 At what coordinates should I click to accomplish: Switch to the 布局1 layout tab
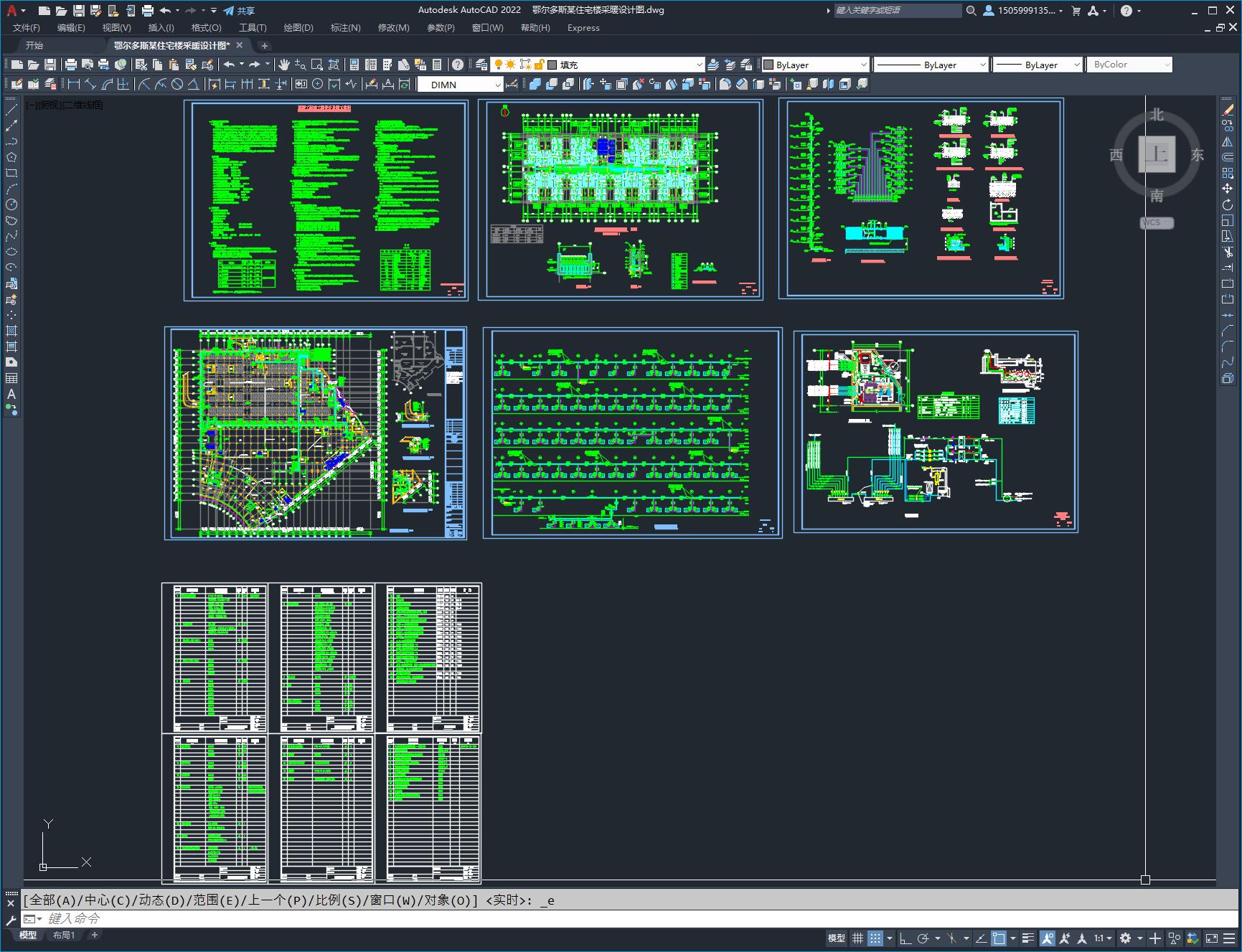[64, 935]
